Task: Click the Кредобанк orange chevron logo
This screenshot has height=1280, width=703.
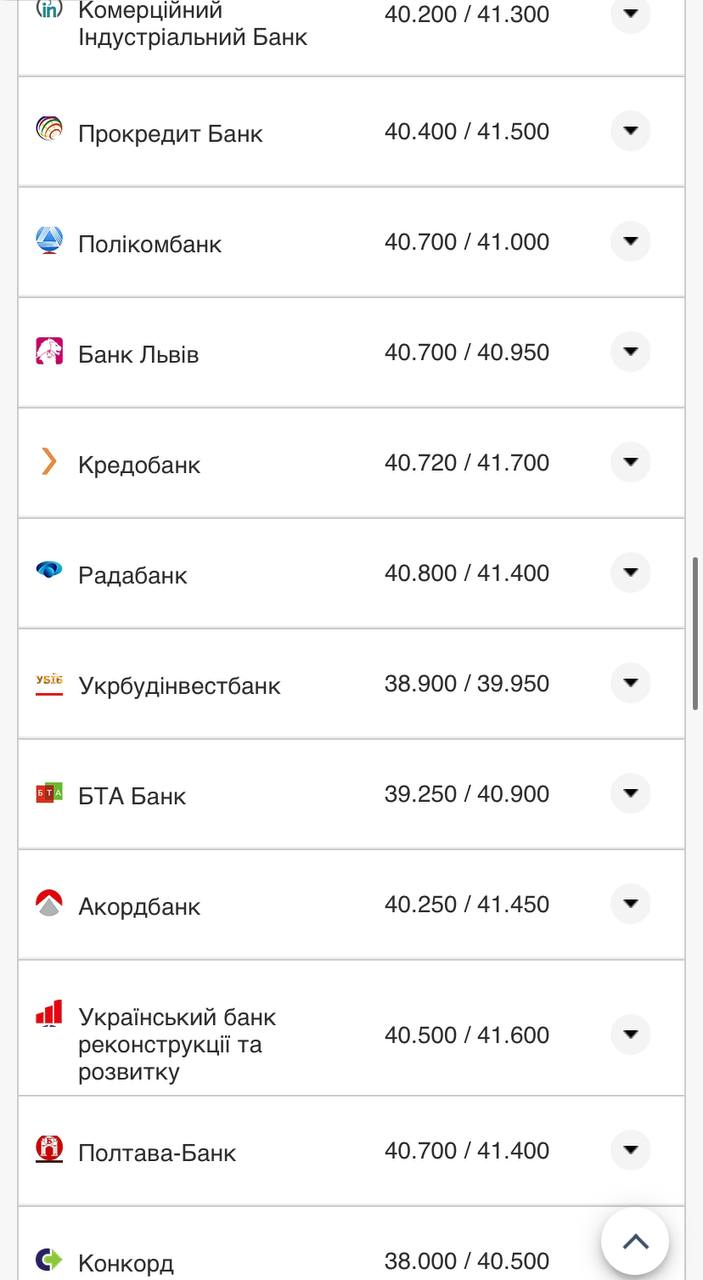Action: point(49,461)
